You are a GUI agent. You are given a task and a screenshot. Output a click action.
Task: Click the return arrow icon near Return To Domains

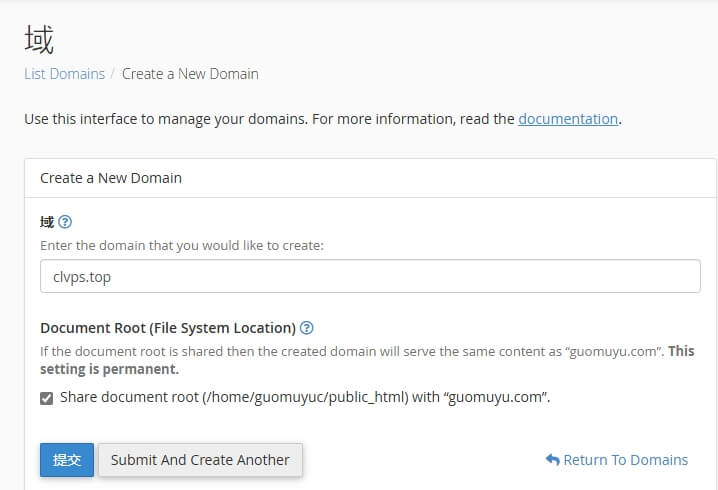[x=552, y=460]
